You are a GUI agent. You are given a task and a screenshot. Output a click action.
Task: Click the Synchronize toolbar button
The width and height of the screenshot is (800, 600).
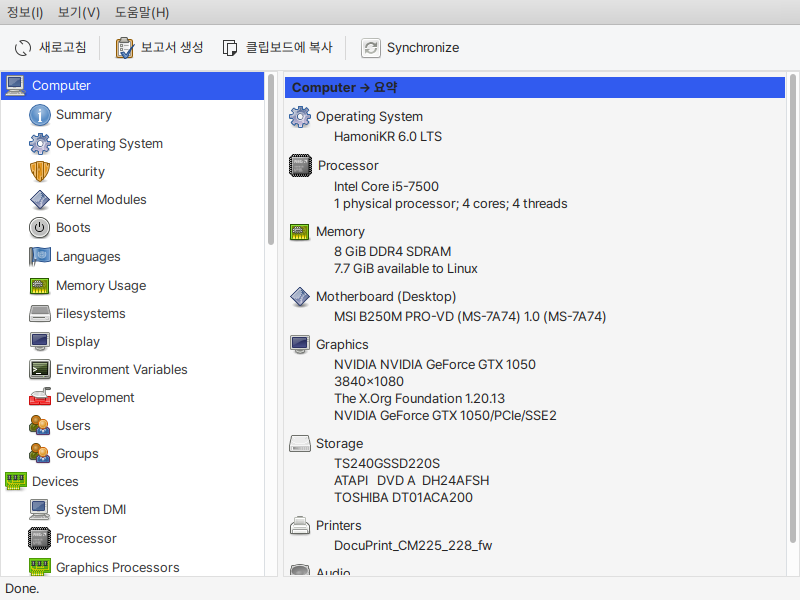[411, 48]
